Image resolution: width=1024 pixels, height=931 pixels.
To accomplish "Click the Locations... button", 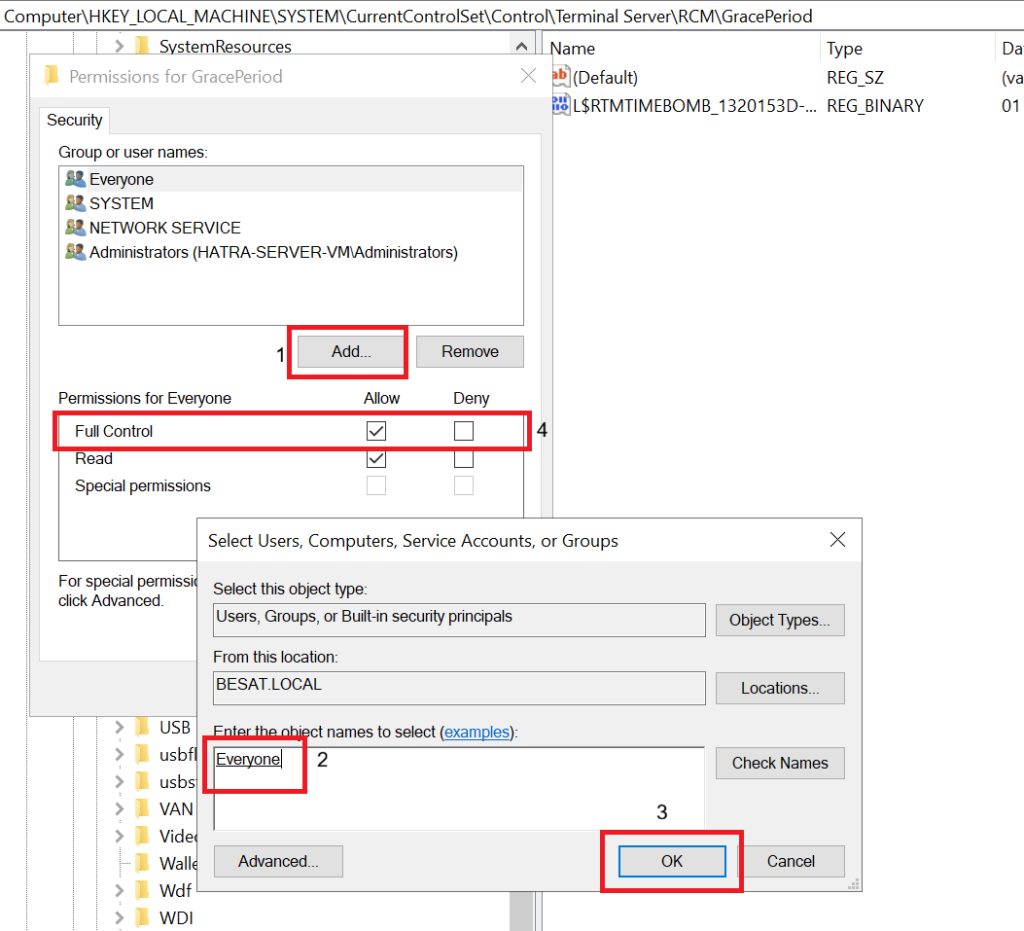I will click(x=780, y=688).
